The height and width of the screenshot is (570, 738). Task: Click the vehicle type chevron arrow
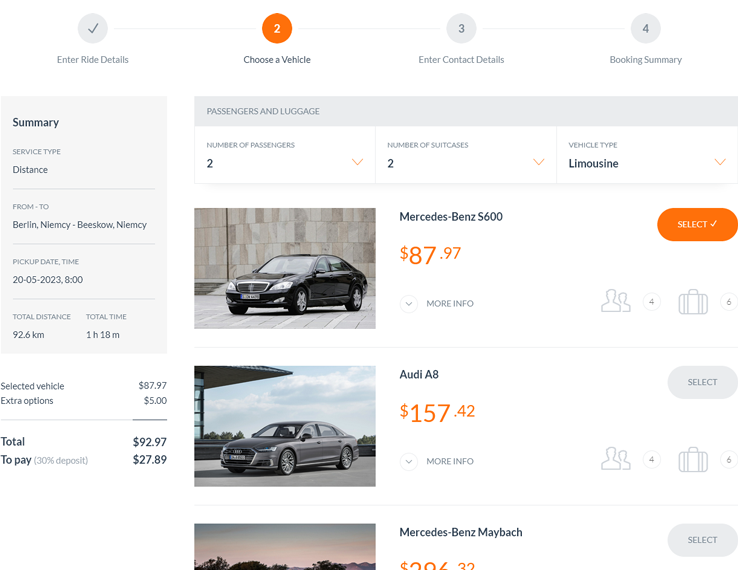[720, 162]
